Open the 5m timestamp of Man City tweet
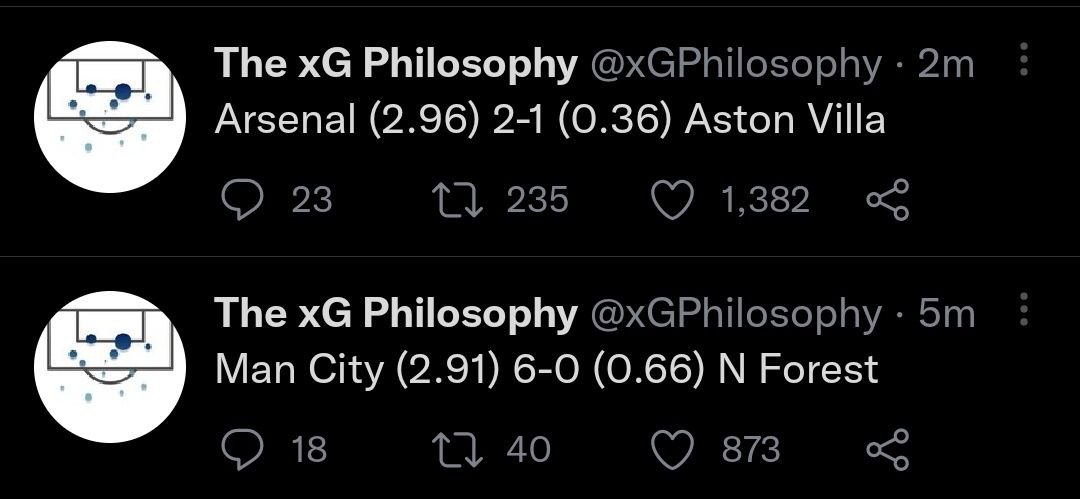This screenshot has width=1080, height=499. click(x=946, y=314)
